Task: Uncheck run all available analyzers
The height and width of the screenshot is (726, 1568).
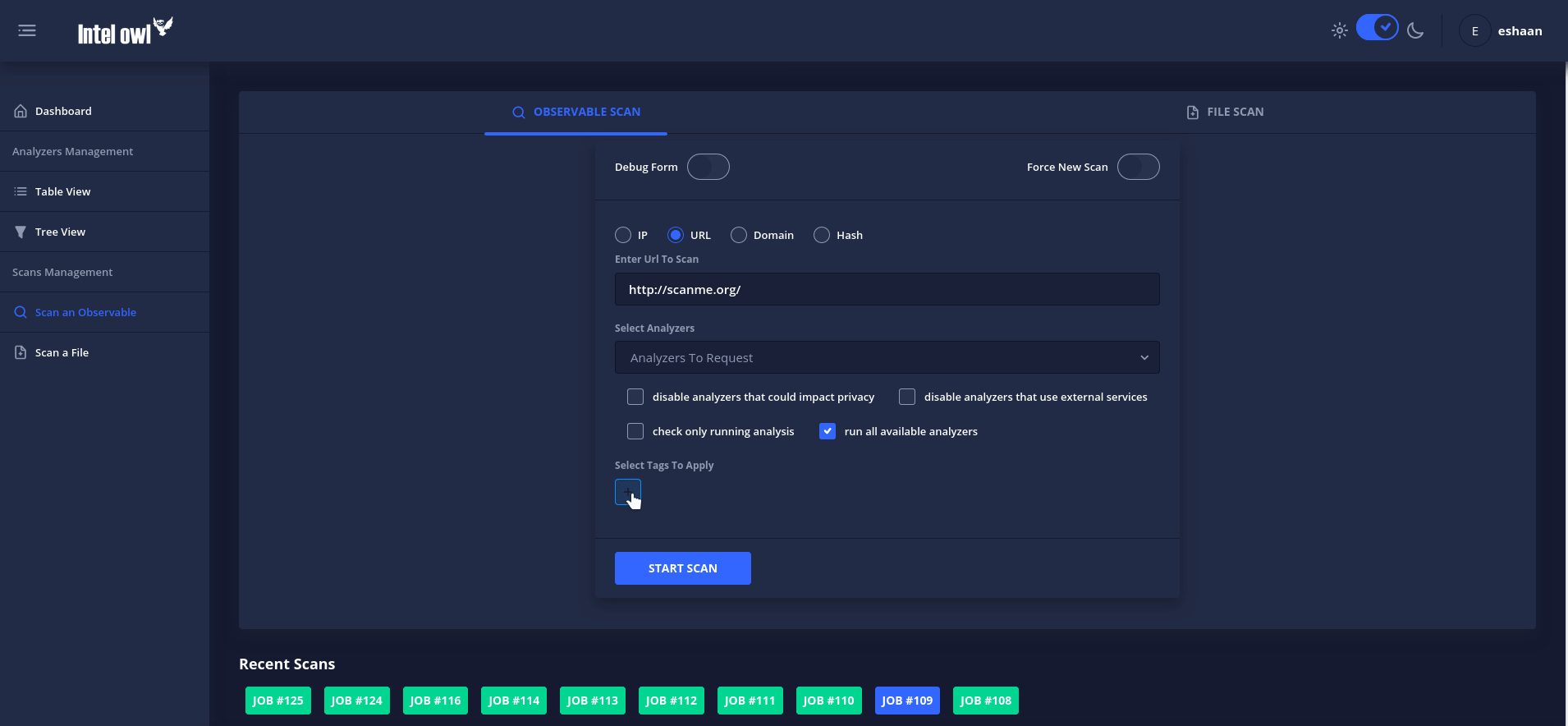Action: pos(828,431)
